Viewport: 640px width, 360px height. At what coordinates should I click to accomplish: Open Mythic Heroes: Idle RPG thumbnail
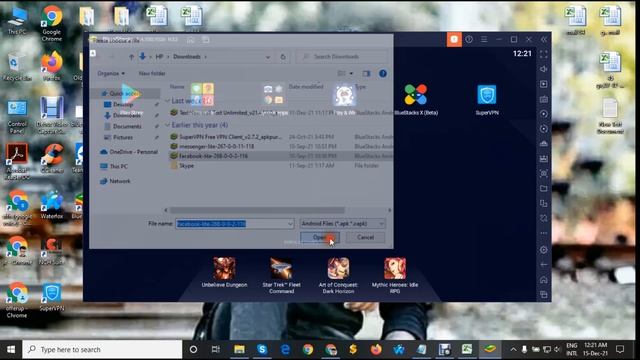pyautogui.click(x=395, y=276)
